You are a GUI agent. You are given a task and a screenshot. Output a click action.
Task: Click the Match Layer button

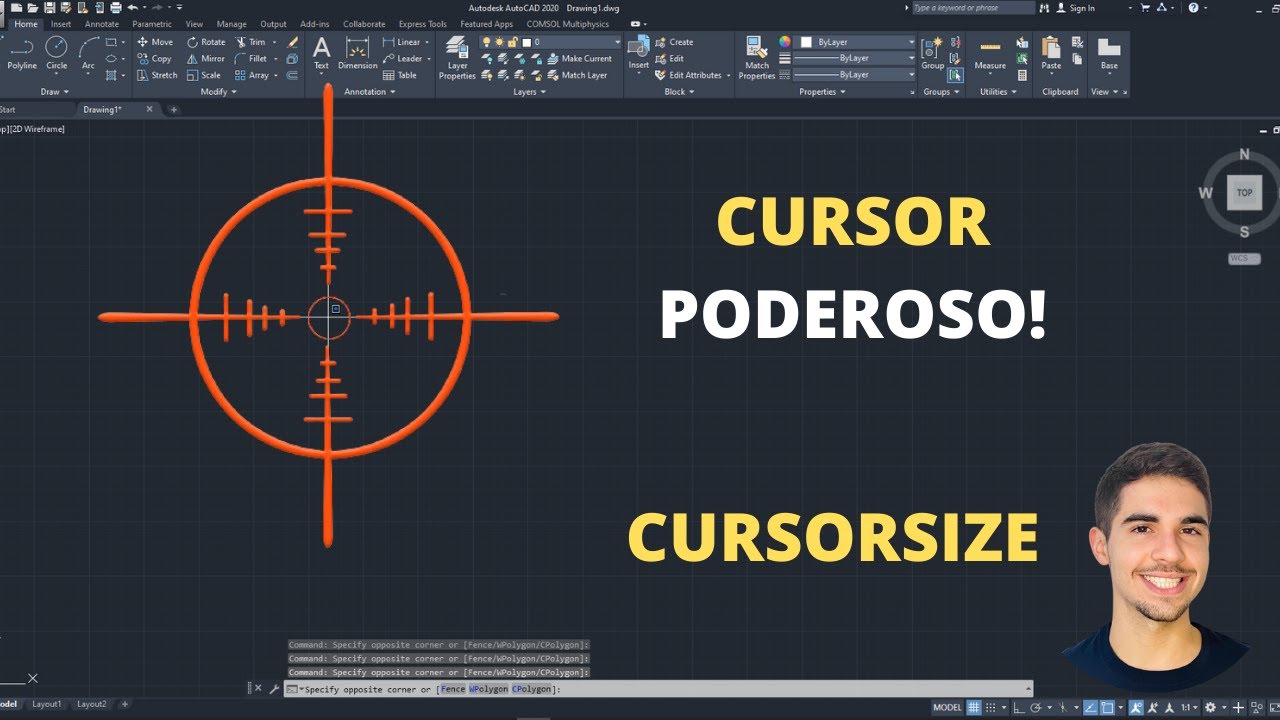click(576, 75)
